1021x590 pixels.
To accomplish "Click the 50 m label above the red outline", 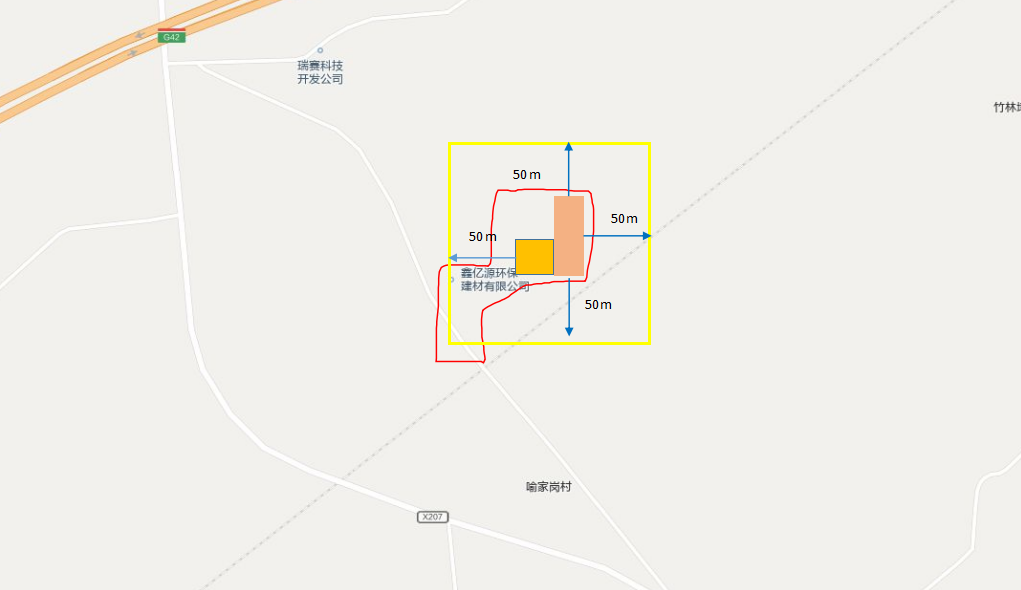I will click(526, 175).
